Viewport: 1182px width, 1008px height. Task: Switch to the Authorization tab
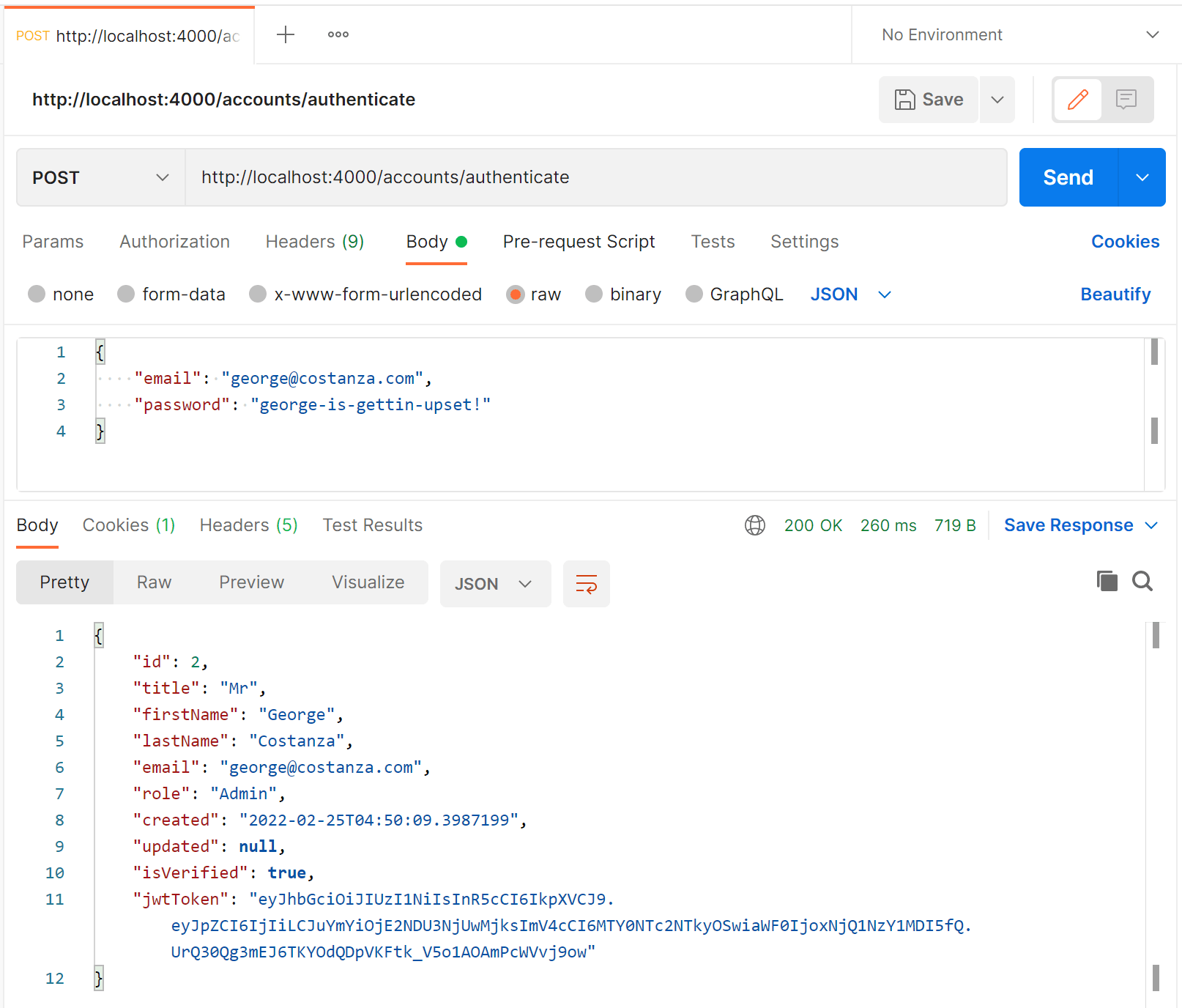click(x=175, y=242)
